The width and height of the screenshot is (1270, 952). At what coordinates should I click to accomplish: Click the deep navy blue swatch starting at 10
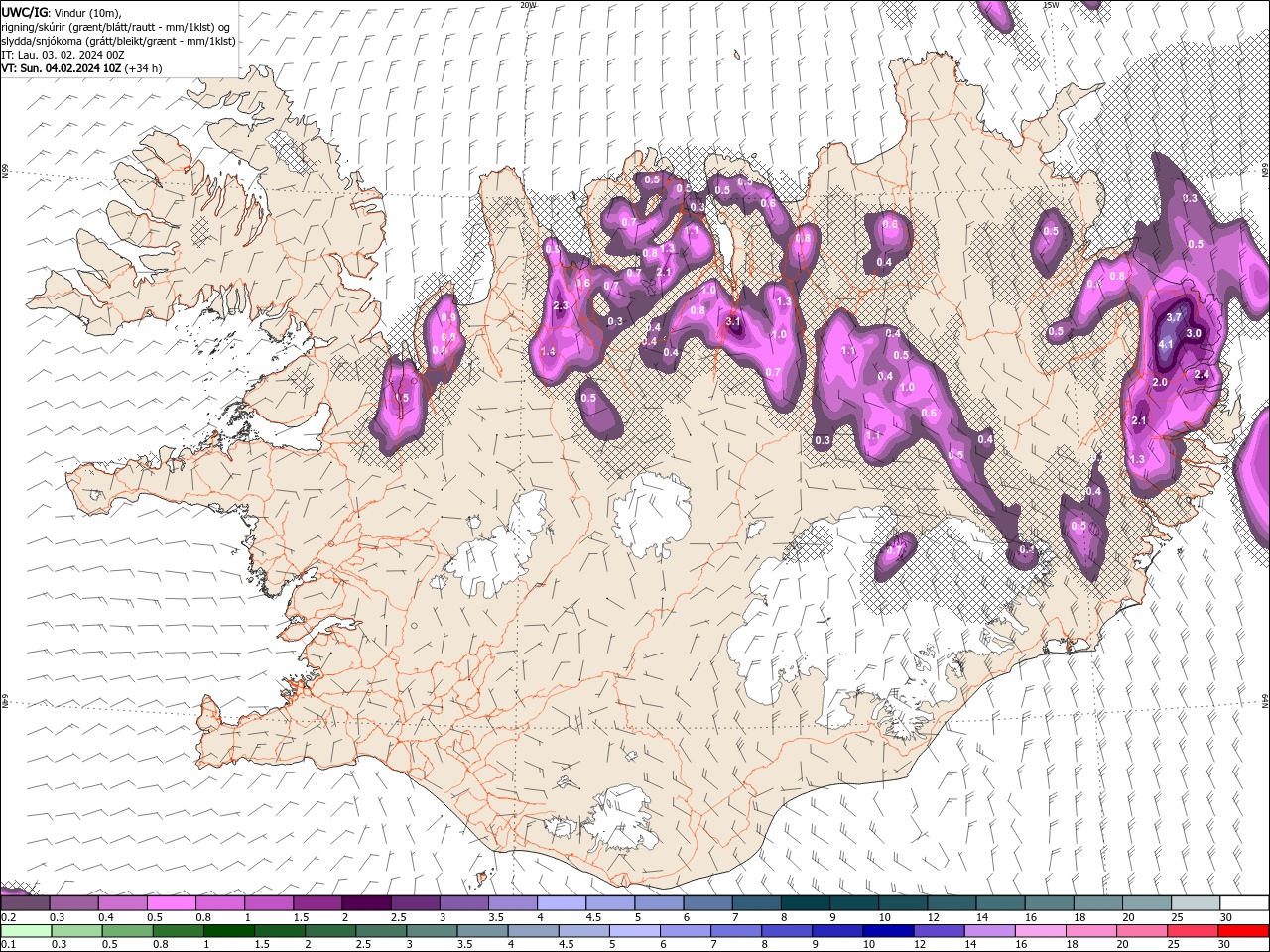(888, 931)
